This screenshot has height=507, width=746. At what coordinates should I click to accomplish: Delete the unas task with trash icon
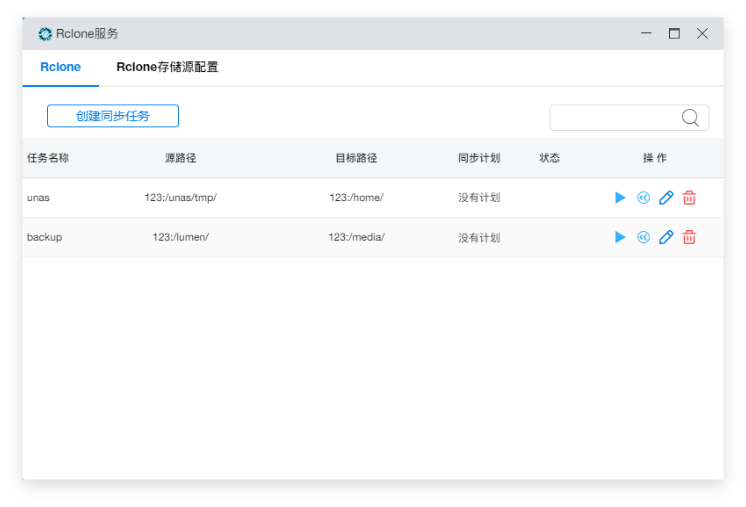click(x=689, y=197)
